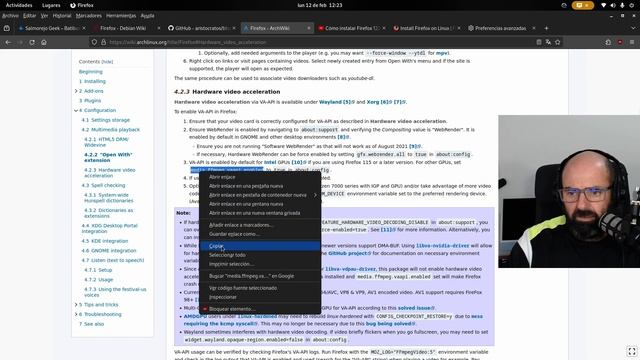This screenshot has height=360, width=640.
Task: Choose Imprimir selección in the context menu
Action: (x=260, y=264)
